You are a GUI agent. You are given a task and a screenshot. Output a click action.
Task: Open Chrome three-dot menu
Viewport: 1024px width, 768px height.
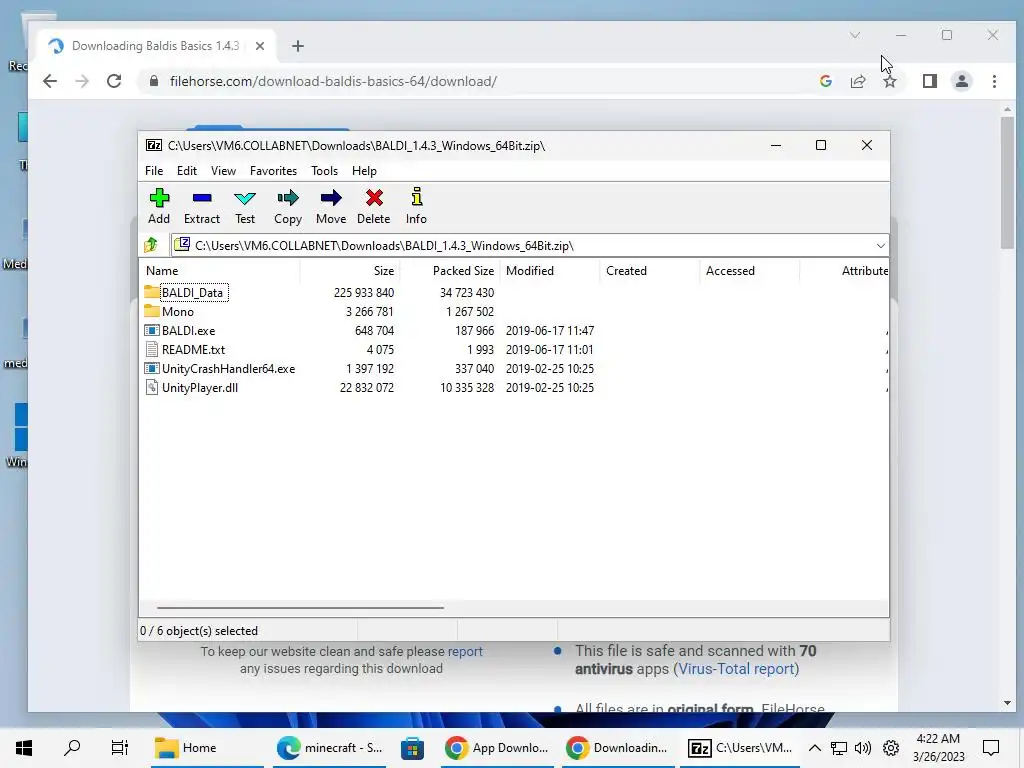pos(994,81)
